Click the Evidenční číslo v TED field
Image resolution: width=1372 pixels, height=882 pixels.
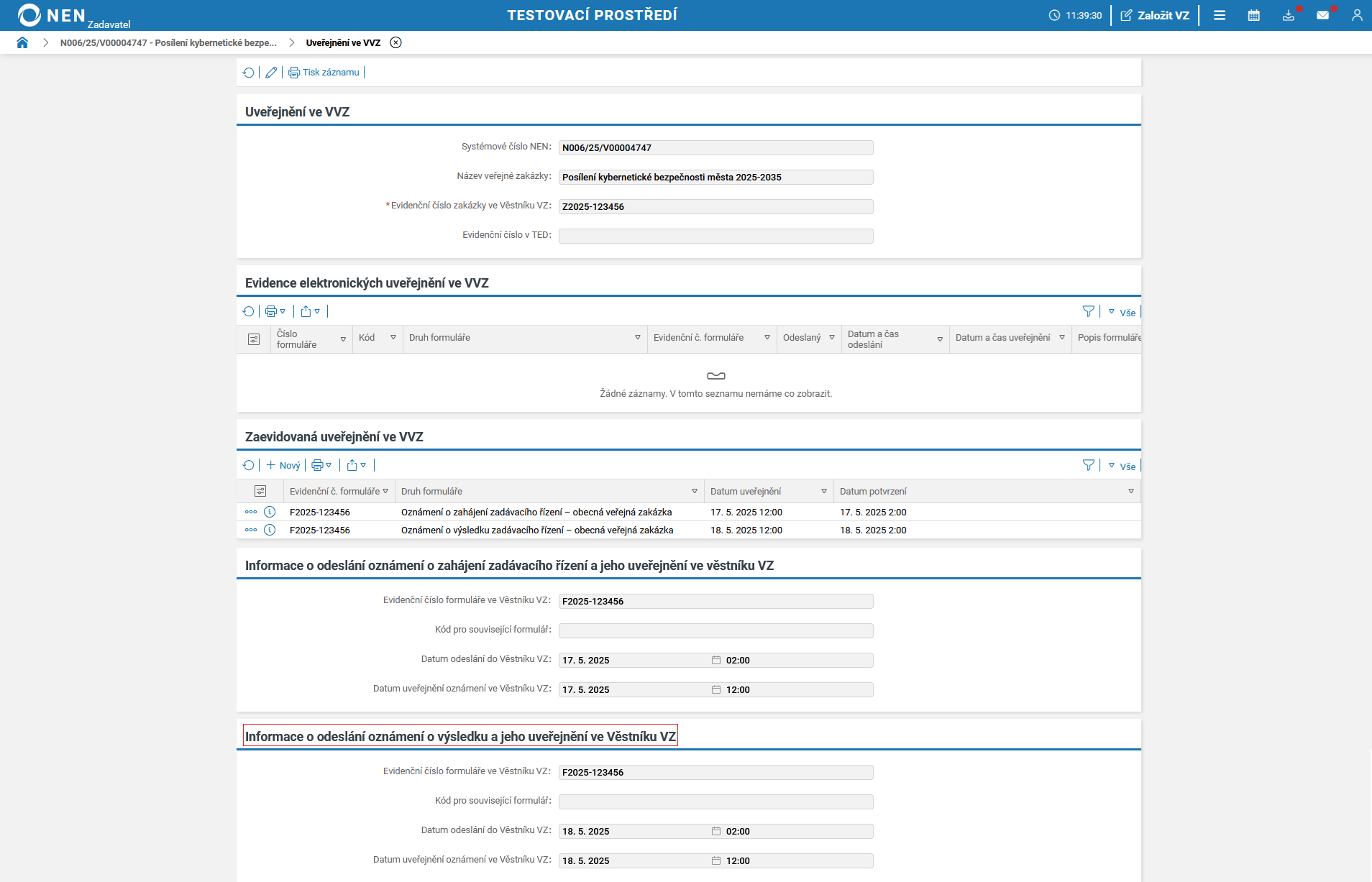(715, 236)
